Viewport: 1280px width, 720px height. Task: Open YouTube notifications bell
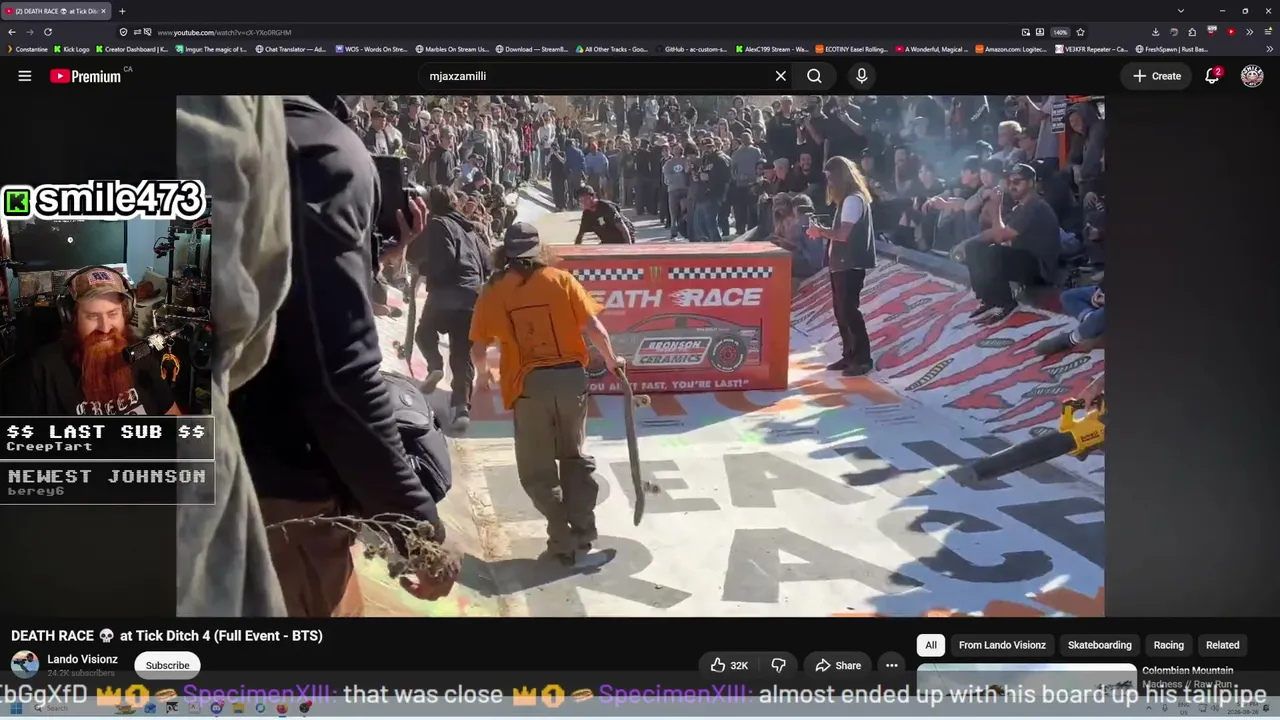click(x=1212, y=76)
